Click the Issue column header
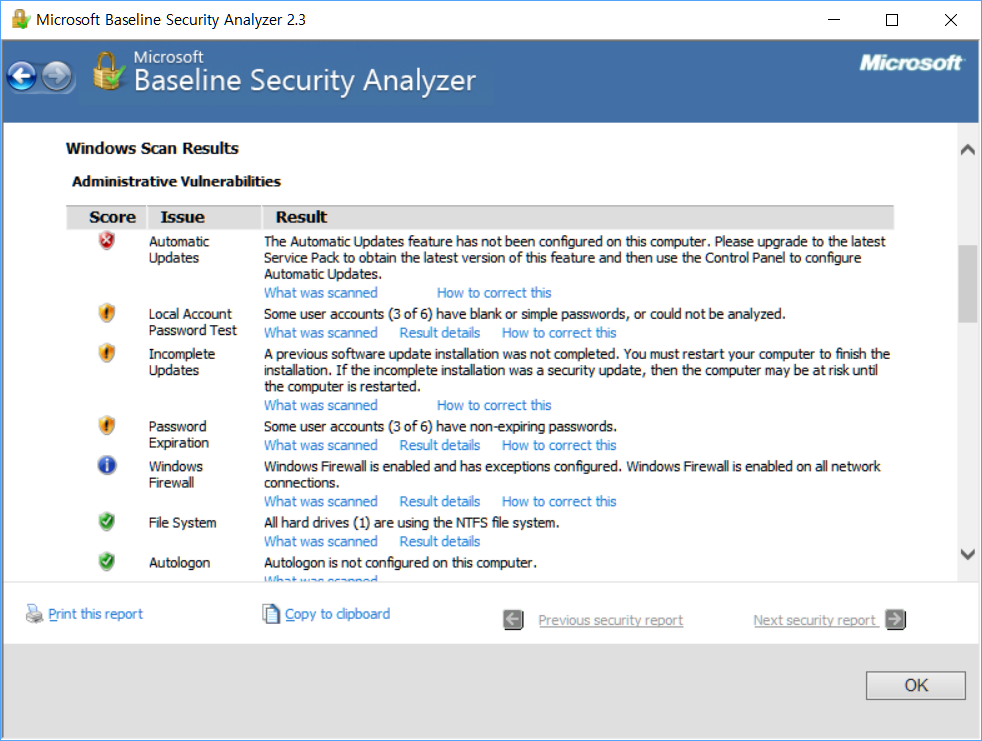 click(x=204, y=217)
